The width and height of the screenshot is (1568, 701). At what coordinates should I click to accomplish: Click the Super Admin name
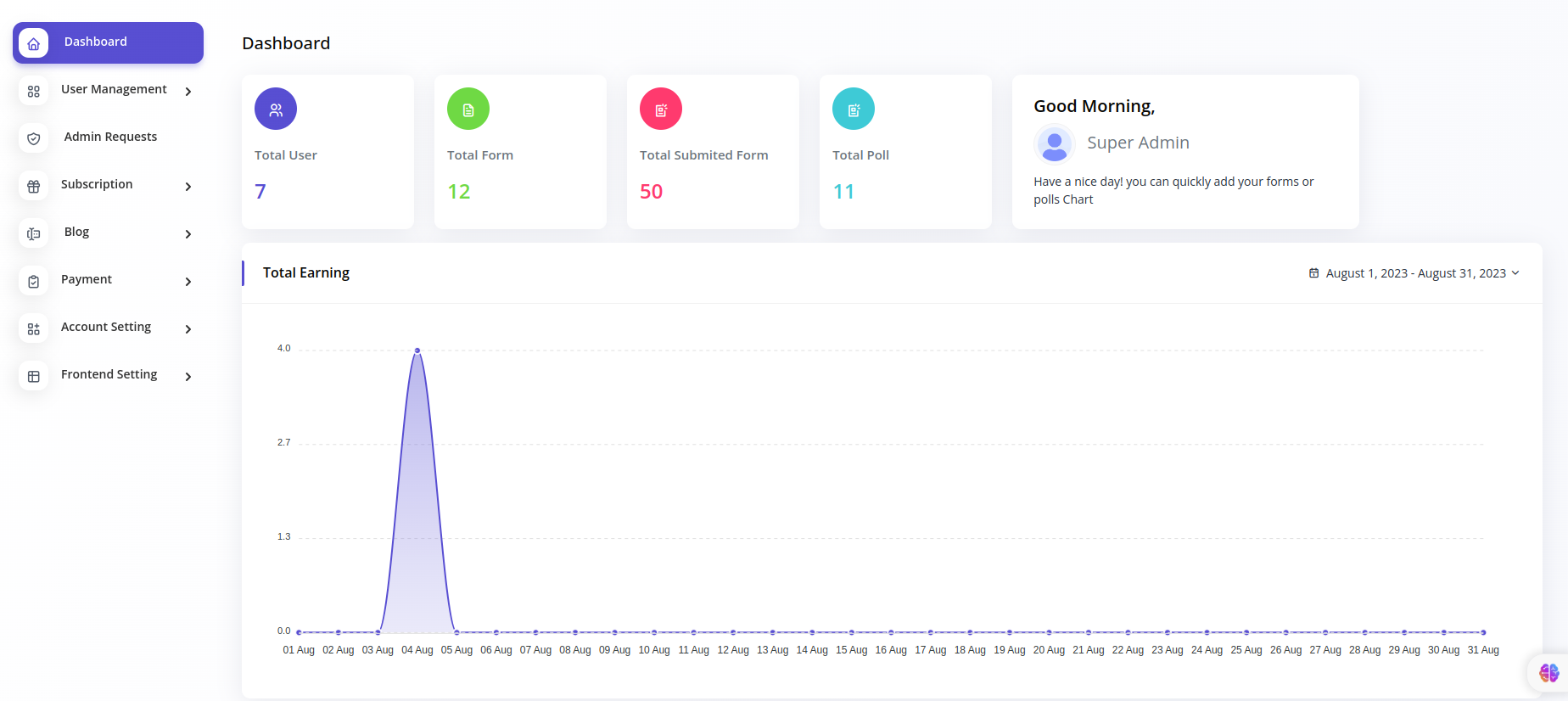click(x=1138, y=143)
